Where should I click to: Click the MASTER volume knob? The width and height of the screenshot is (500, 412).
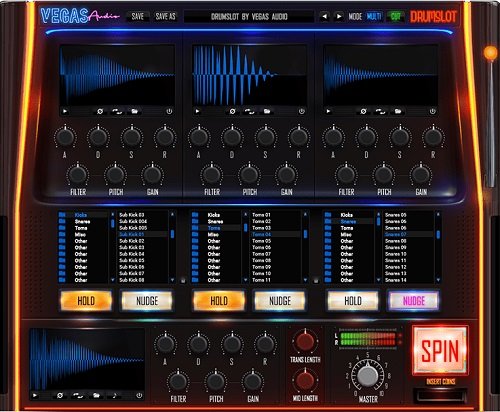coord(368,376)
